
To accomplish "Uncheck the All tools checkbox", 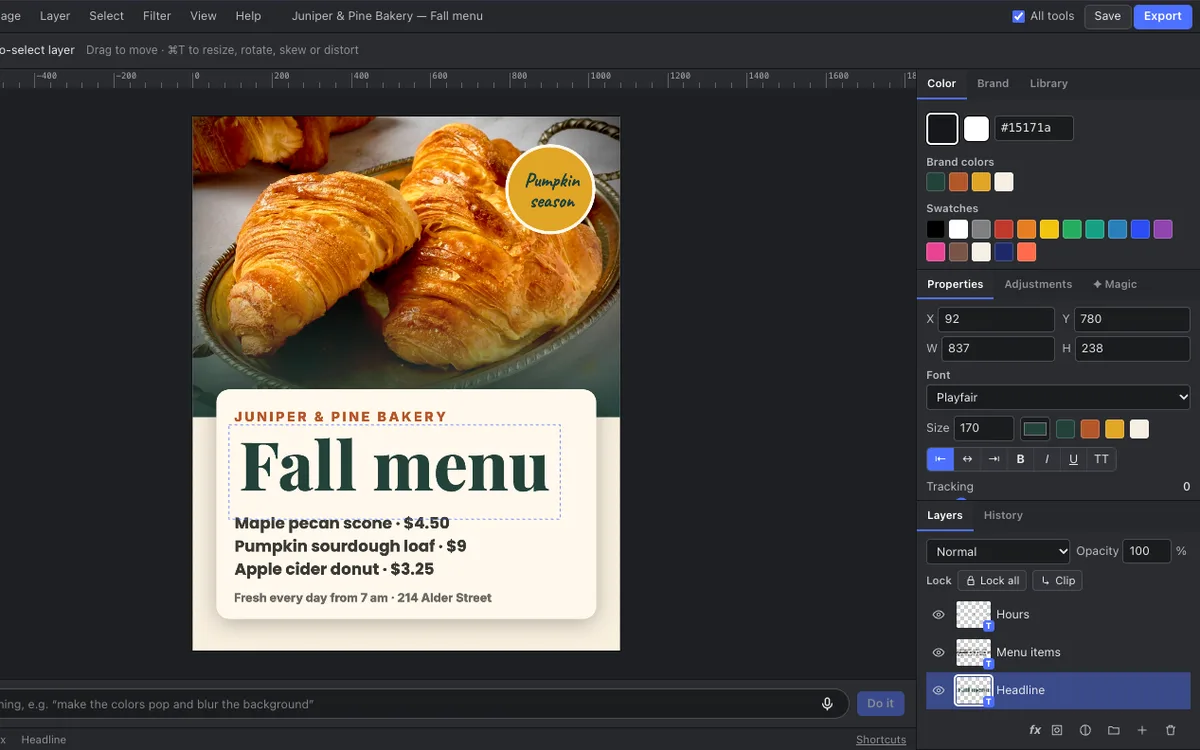I will (x=1018, y=16).
